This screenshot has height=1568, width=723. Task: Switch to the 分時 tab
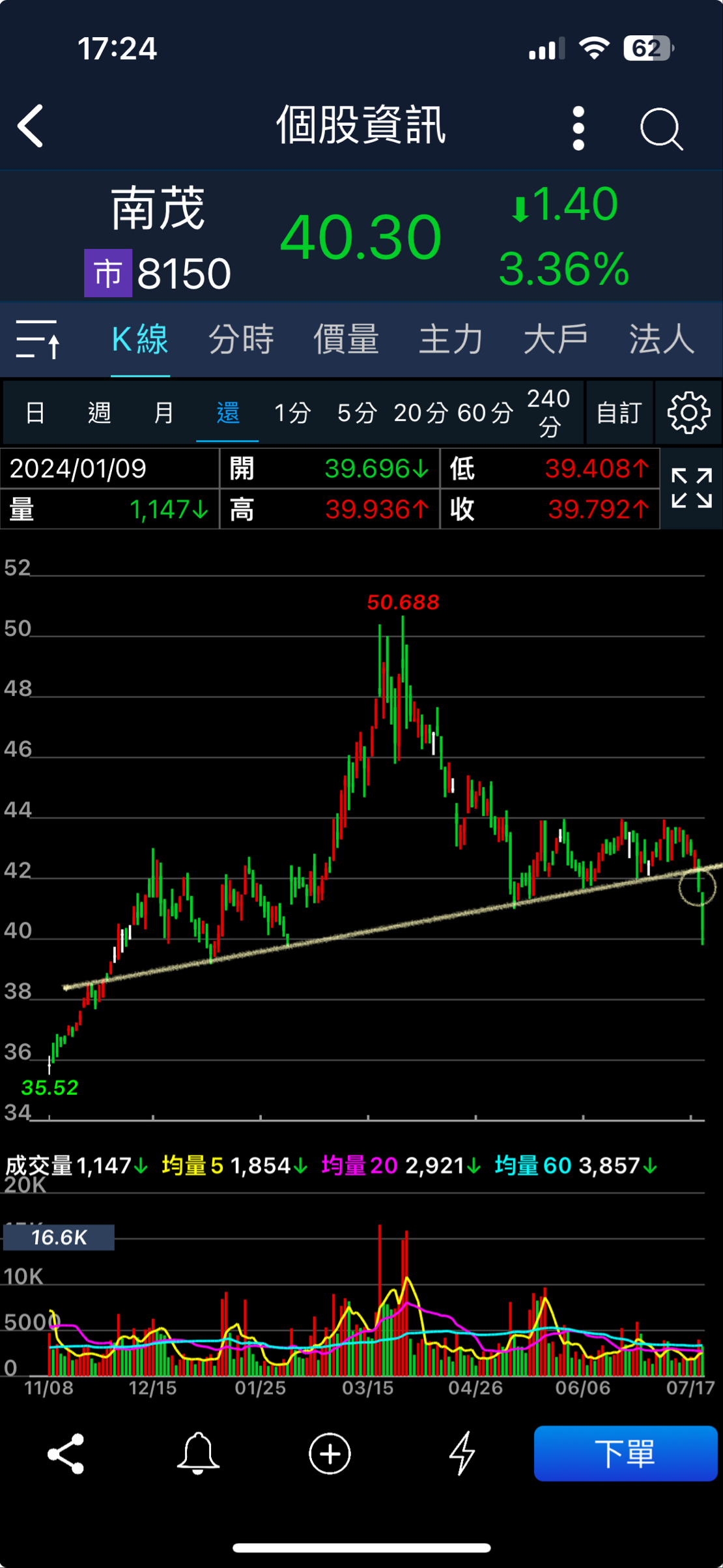[241, 340]
